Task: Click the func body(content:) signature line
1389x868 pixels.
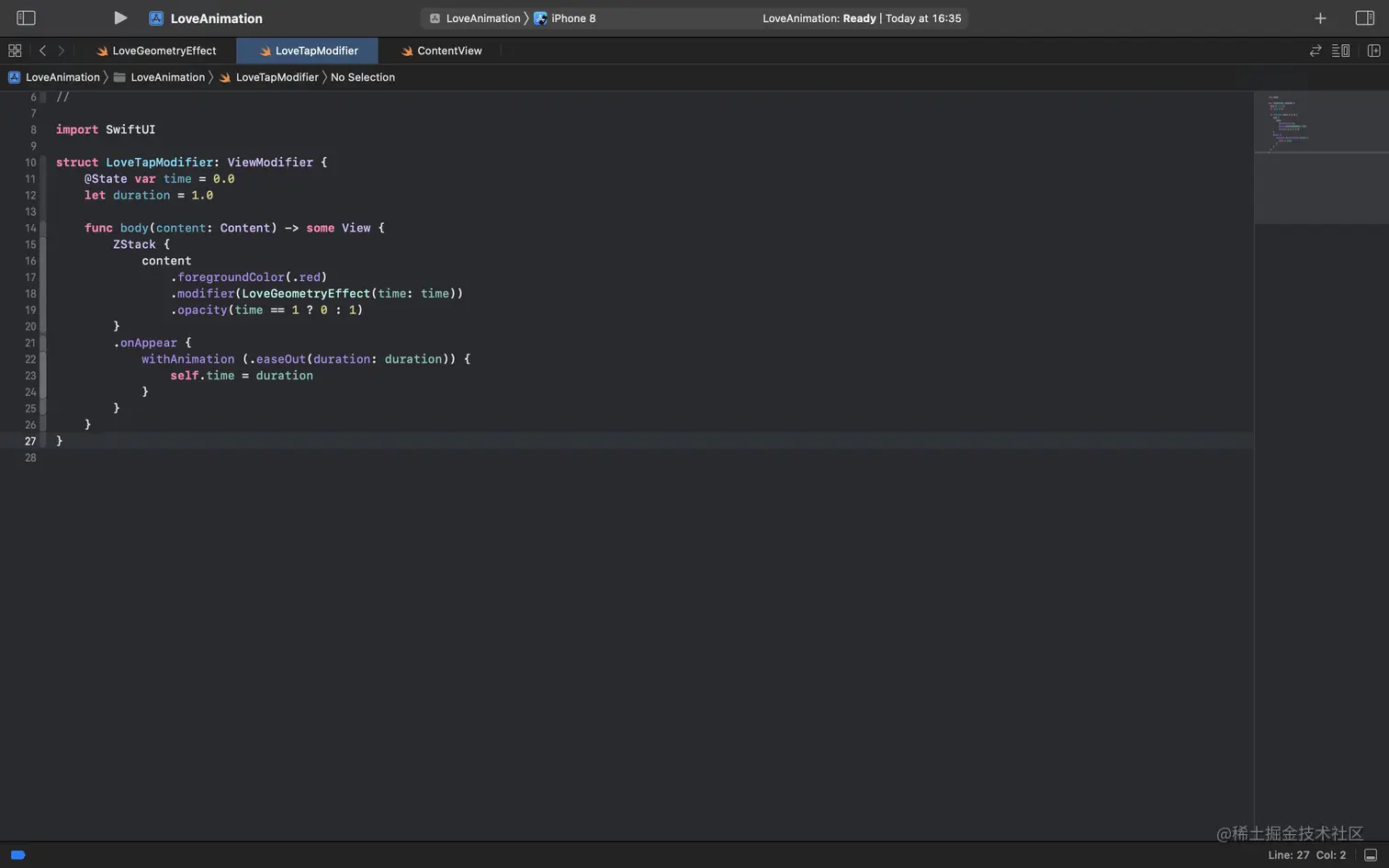Action: click(234, 228)
